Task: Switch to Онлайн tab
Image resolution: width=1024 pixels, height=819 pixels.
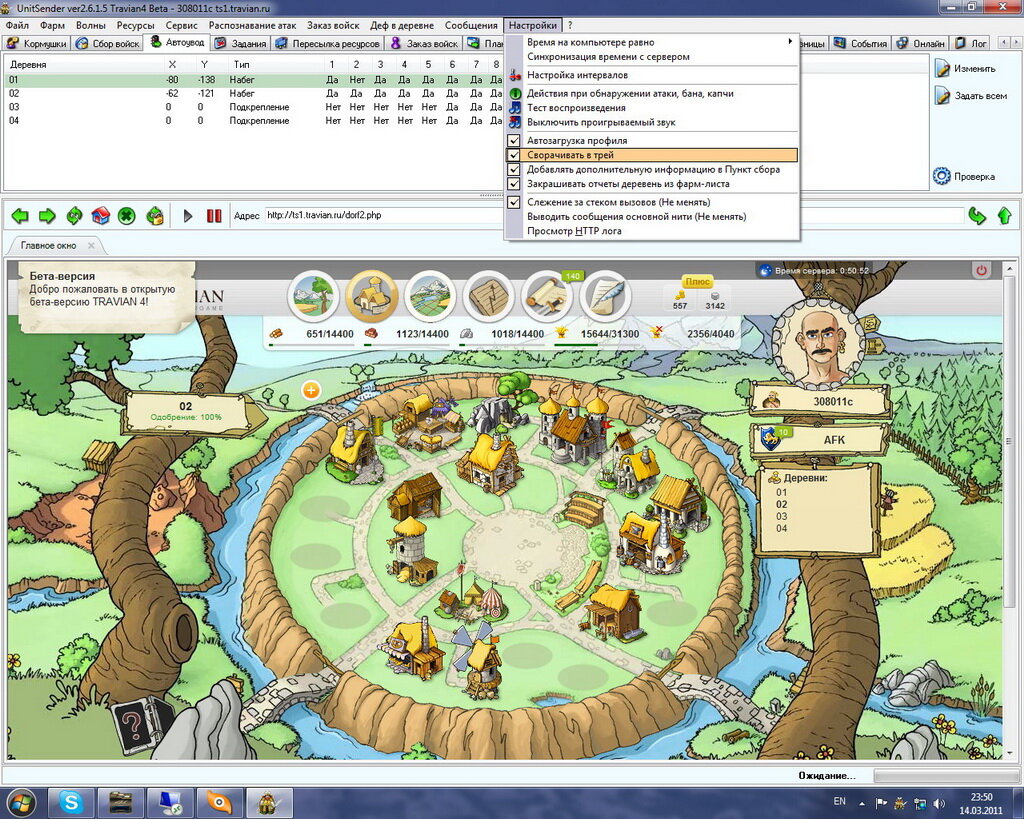Action: tap(921, 44)
